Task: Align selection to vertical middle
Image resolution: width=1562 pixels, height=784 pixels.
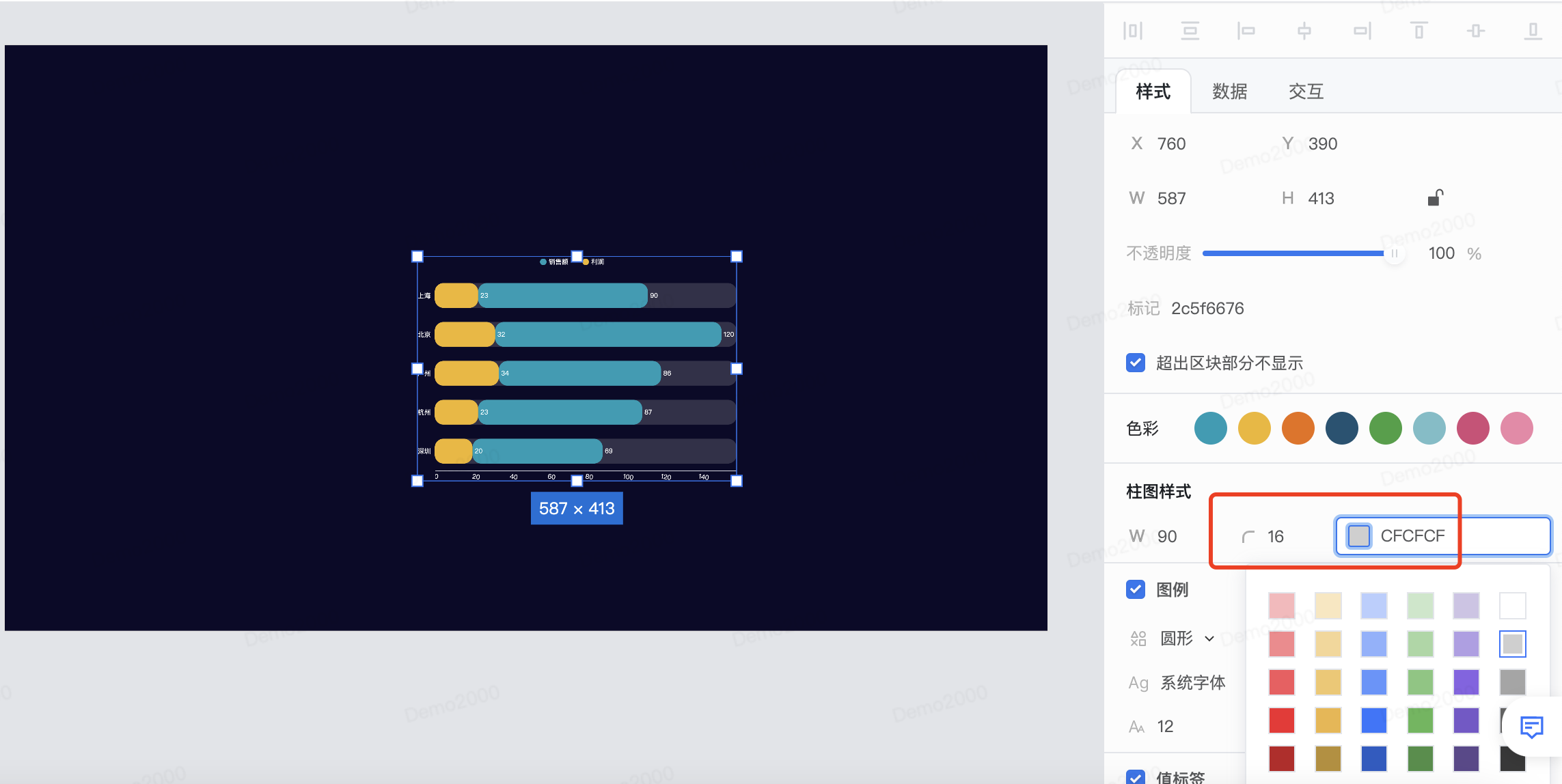Action: point(1476,31)
